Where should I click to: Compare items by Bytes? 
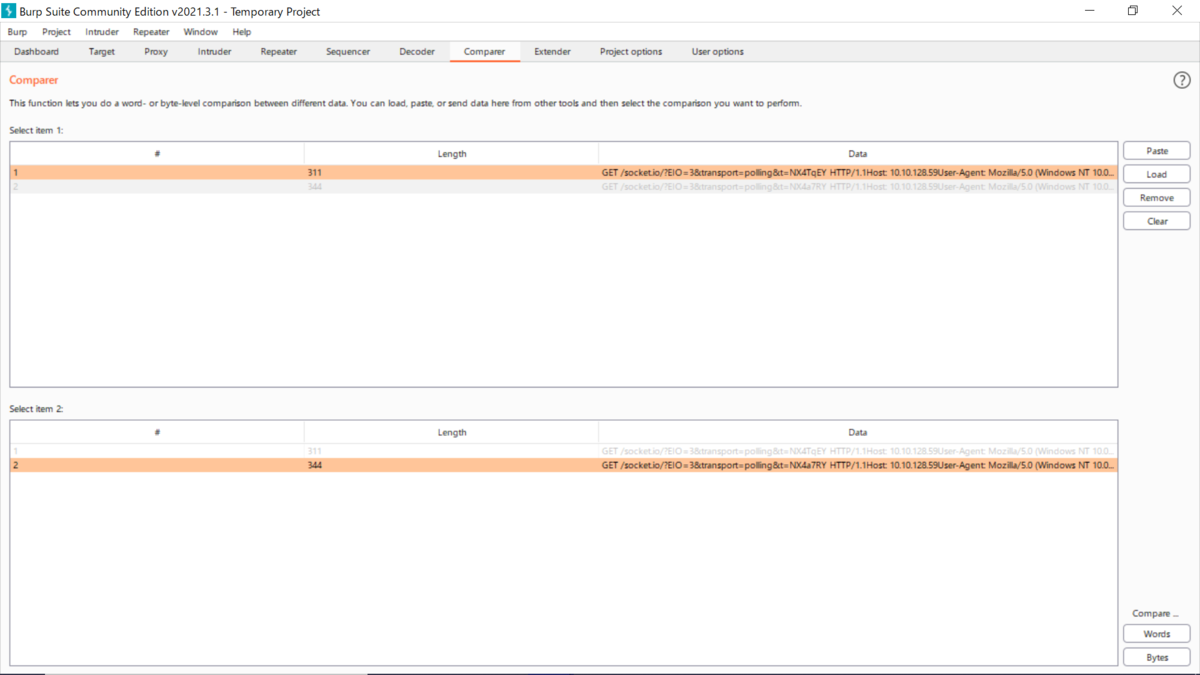point(1157,658)
